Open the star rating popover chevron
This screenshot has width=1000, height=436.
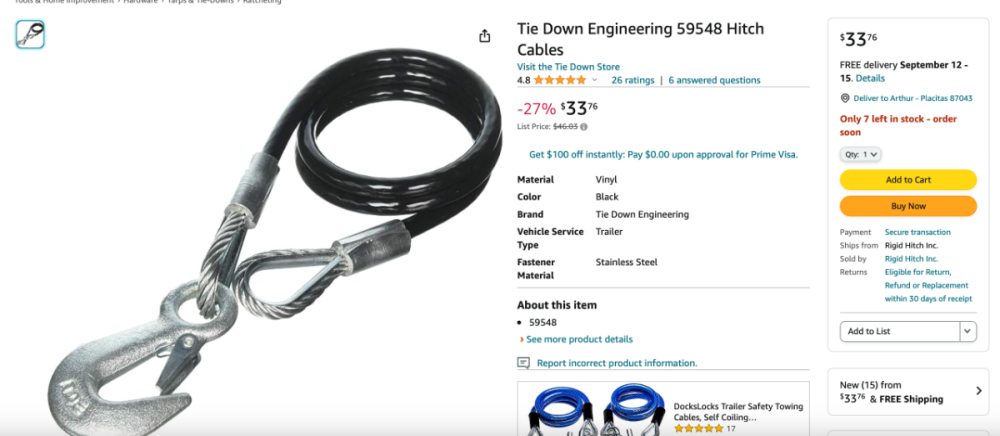(594, 80)
